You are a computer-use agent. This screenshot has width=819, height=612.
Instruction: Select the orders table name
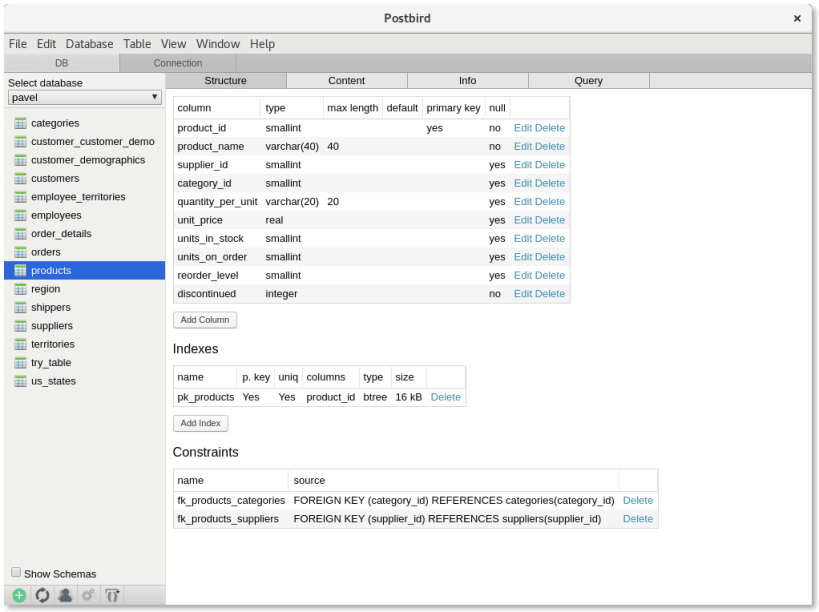click(46, 252)
